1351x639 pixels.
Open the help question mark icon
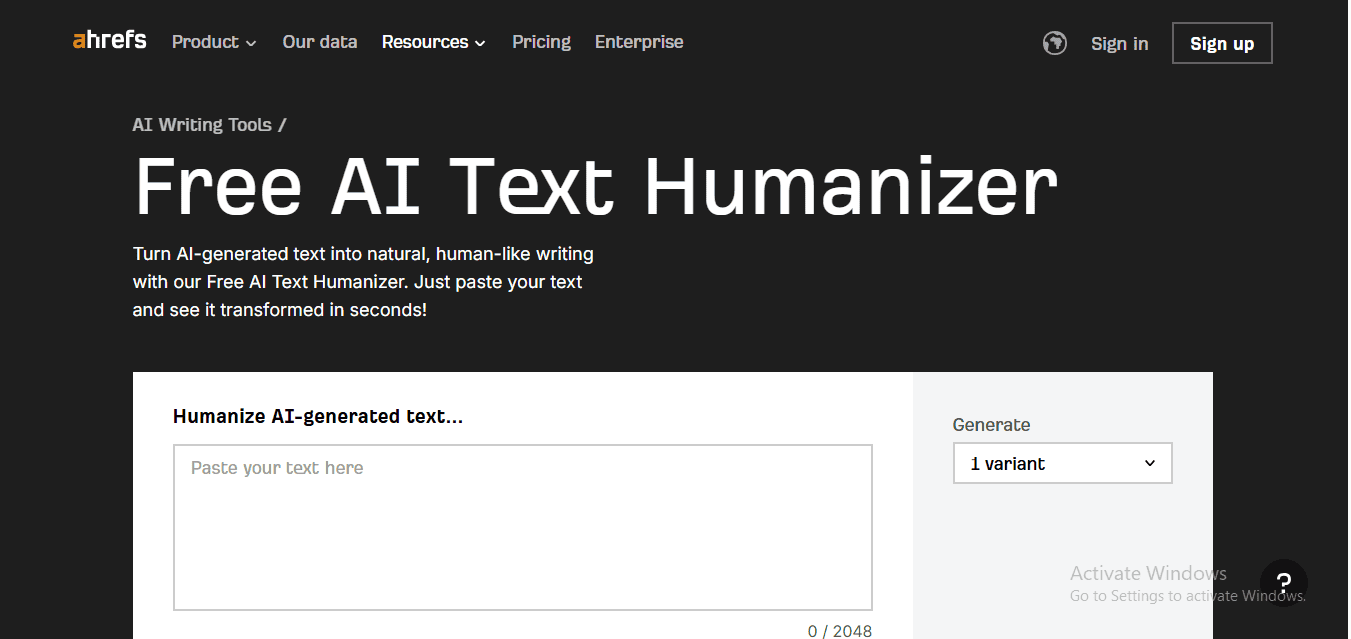pyautogui.click(x=1283, y=583)
